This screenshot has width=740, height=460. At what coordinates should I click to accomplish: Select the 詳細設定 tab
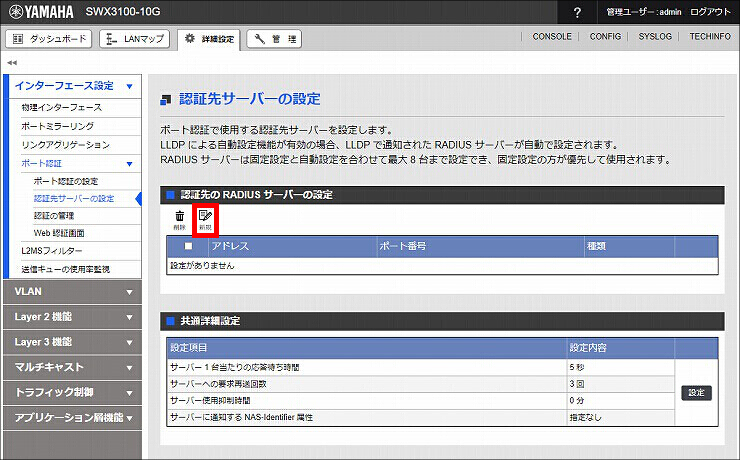click(209, 39)
